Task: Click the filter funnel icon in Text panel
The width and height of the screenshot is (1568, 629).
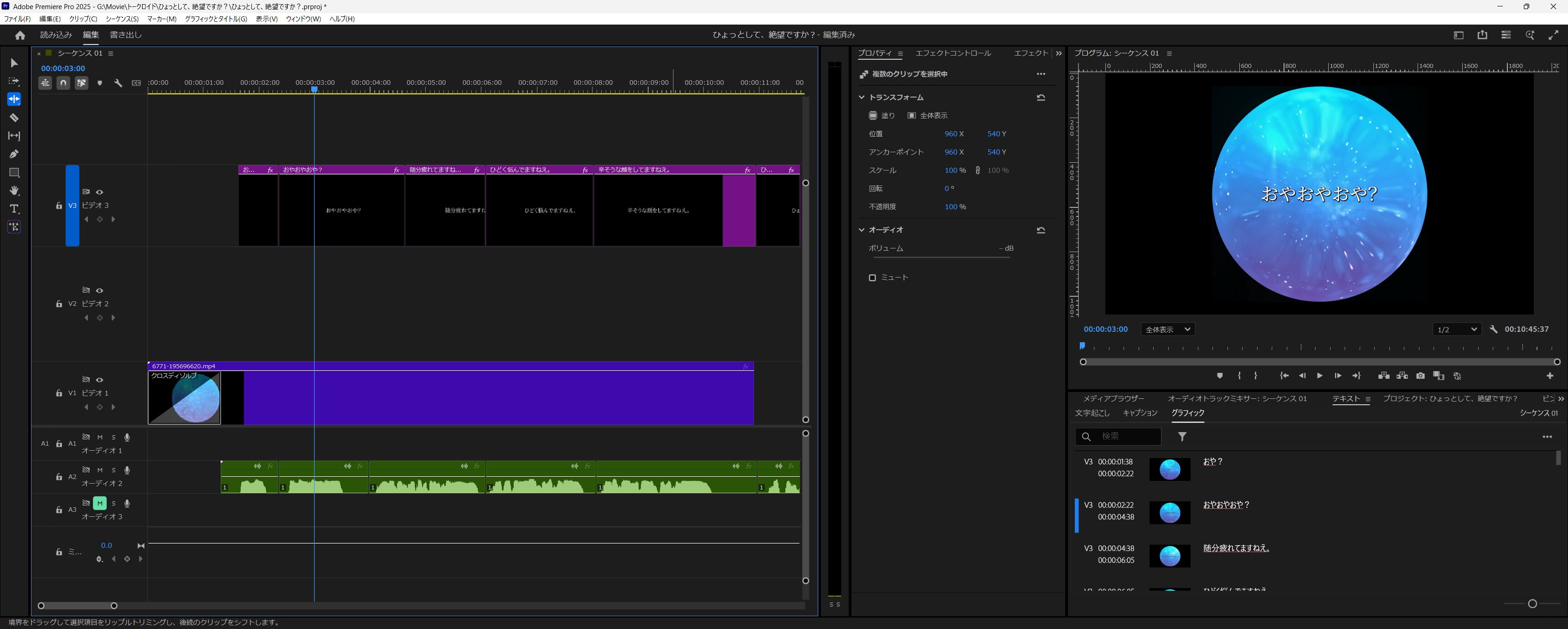Action: pos(1182,437)
